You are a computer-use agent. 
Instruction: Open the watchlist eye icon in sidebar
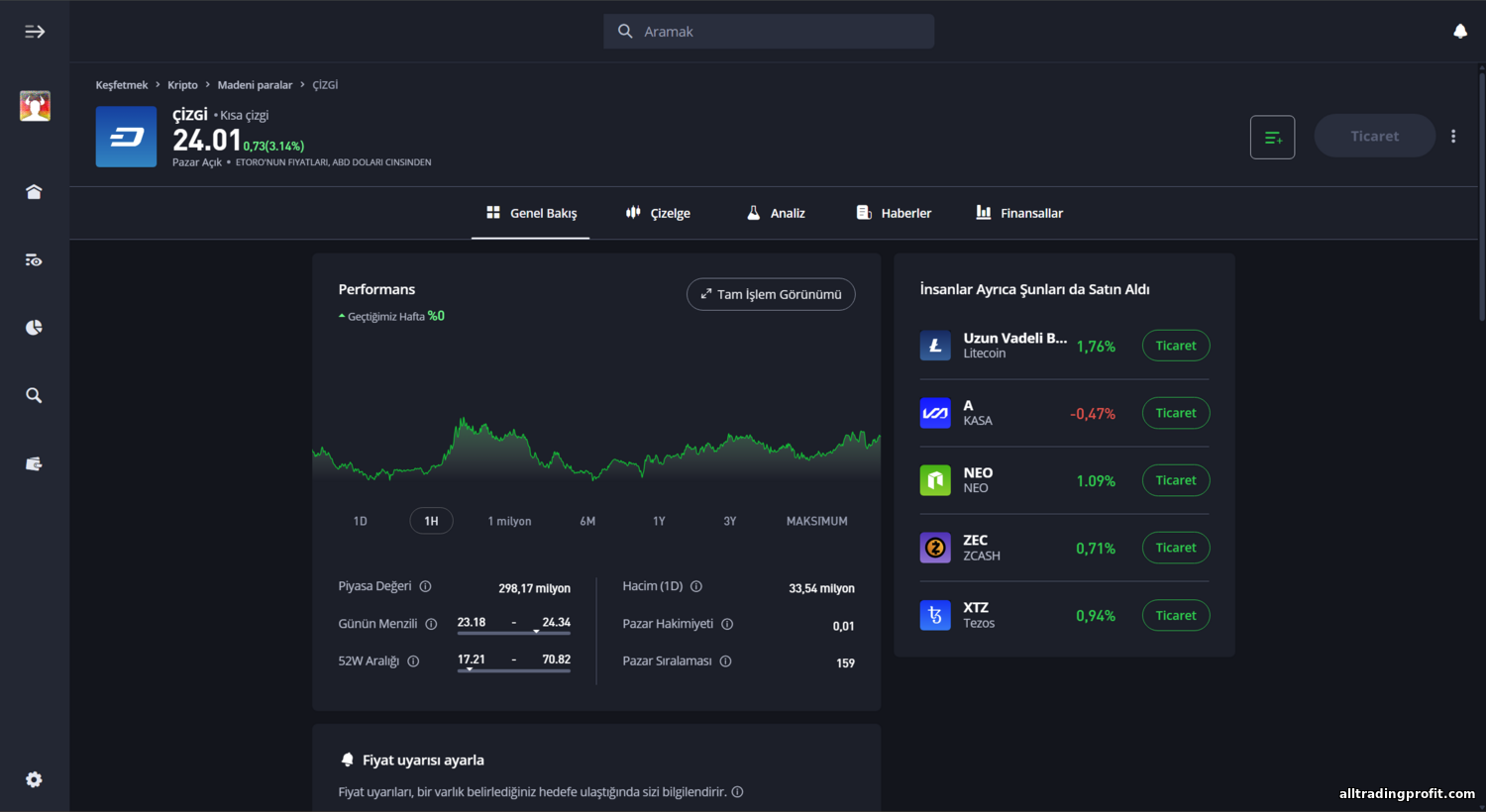pyautogui.click(x=34, y=260)
